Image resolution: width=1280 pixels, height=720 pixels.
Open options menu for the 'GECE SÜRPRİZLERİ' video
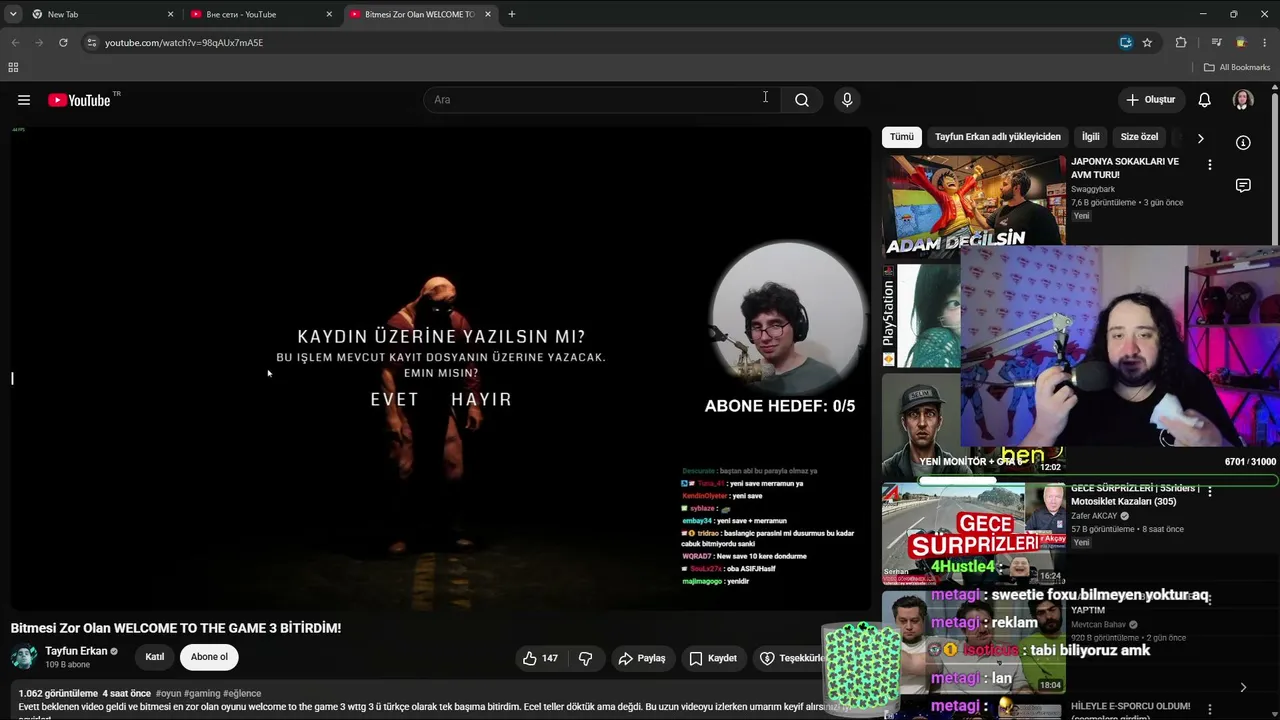click(1210, 492)
